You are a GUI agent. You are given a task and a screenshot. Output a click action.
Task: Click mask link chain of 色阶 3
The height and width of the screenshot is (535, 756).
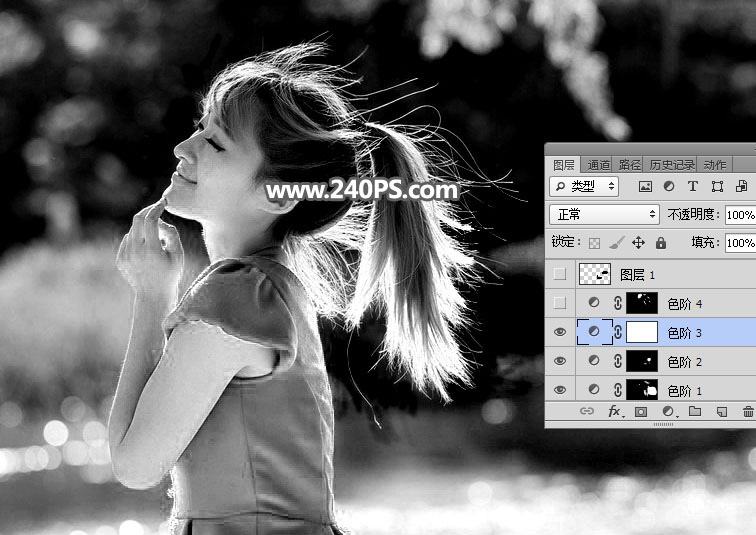(x=618, y=332)
